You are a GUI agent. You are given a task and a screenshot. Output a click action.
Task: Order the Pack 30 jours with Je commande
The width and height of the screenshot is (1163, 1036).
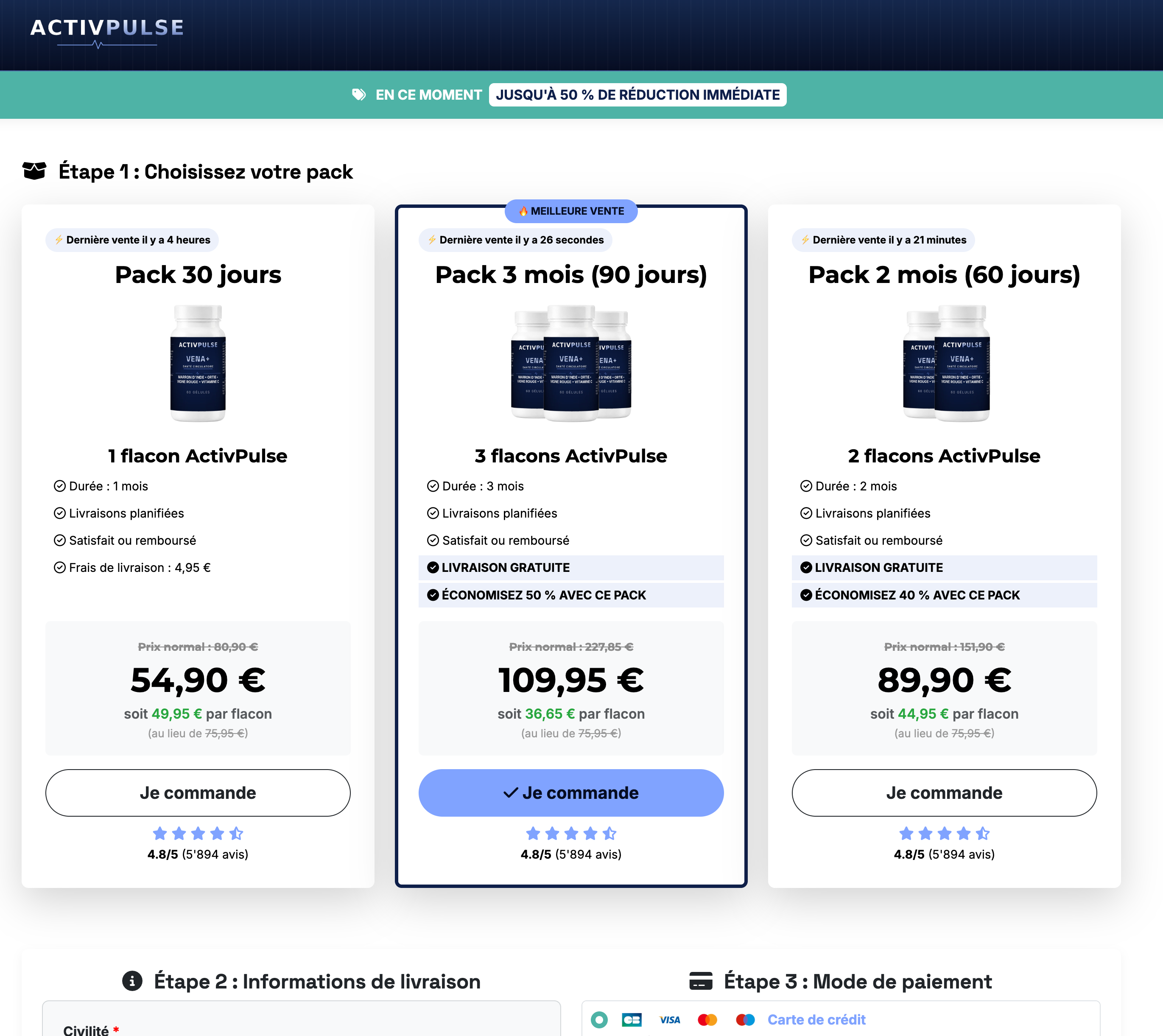coord(198,792)
